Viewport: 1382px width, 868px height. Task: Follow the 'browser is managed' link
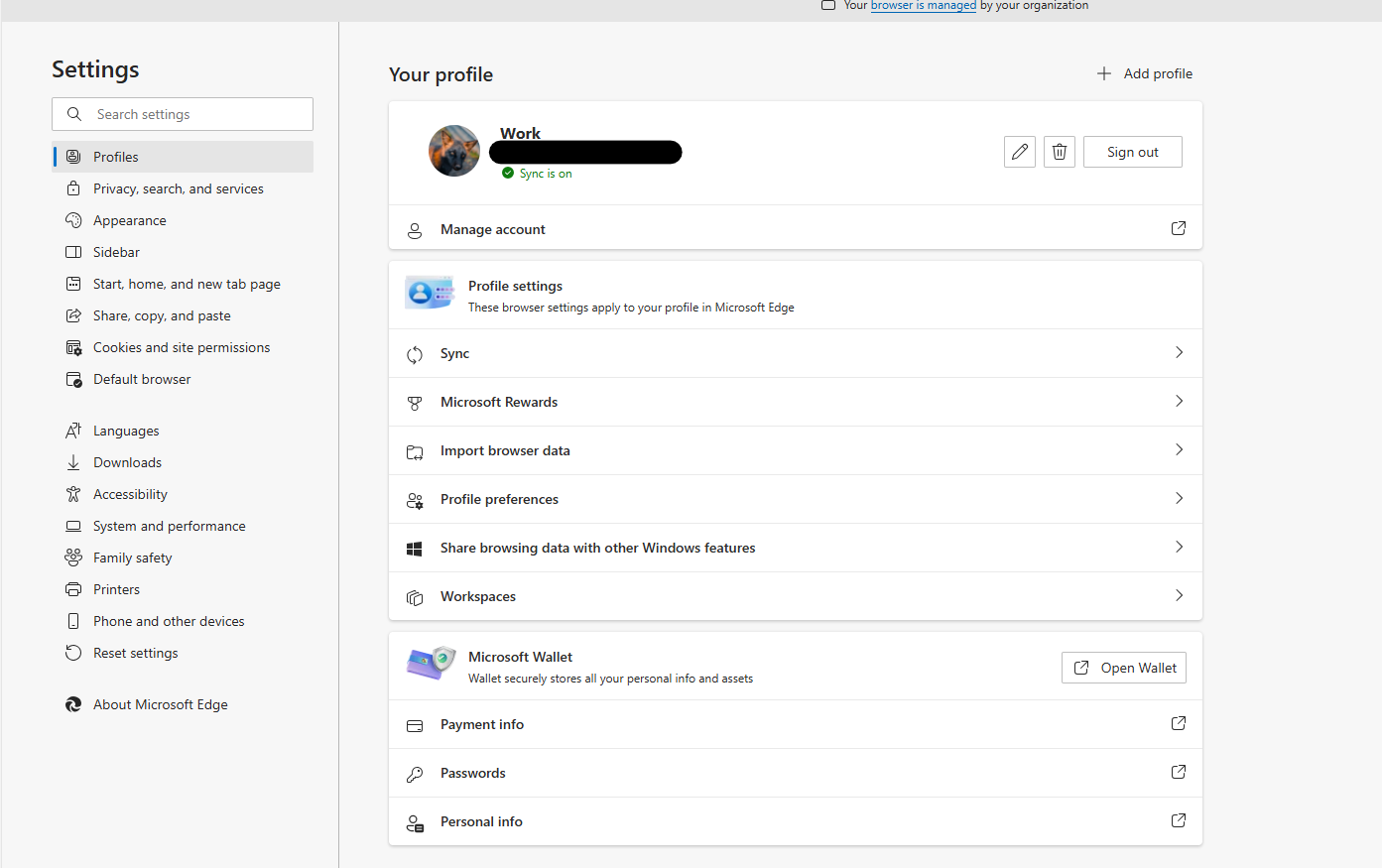click(924, 6)
